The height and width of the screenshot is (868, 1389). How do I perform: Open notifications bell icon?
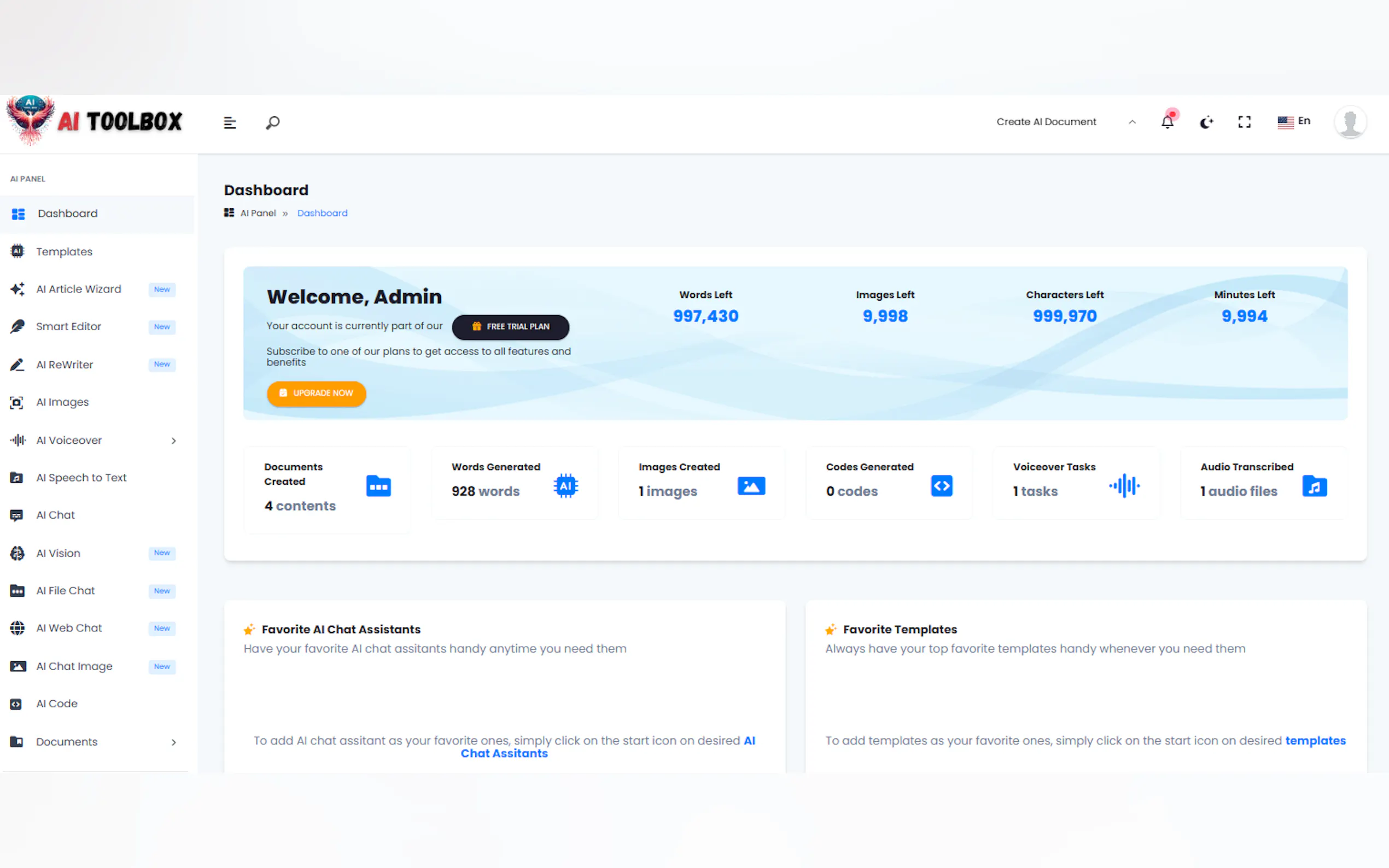[x=1168, y=122]
